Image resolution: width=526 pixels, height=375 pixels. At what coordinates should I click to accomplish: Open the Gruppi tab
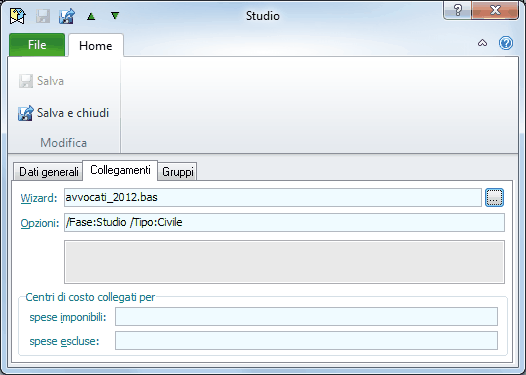177,172
